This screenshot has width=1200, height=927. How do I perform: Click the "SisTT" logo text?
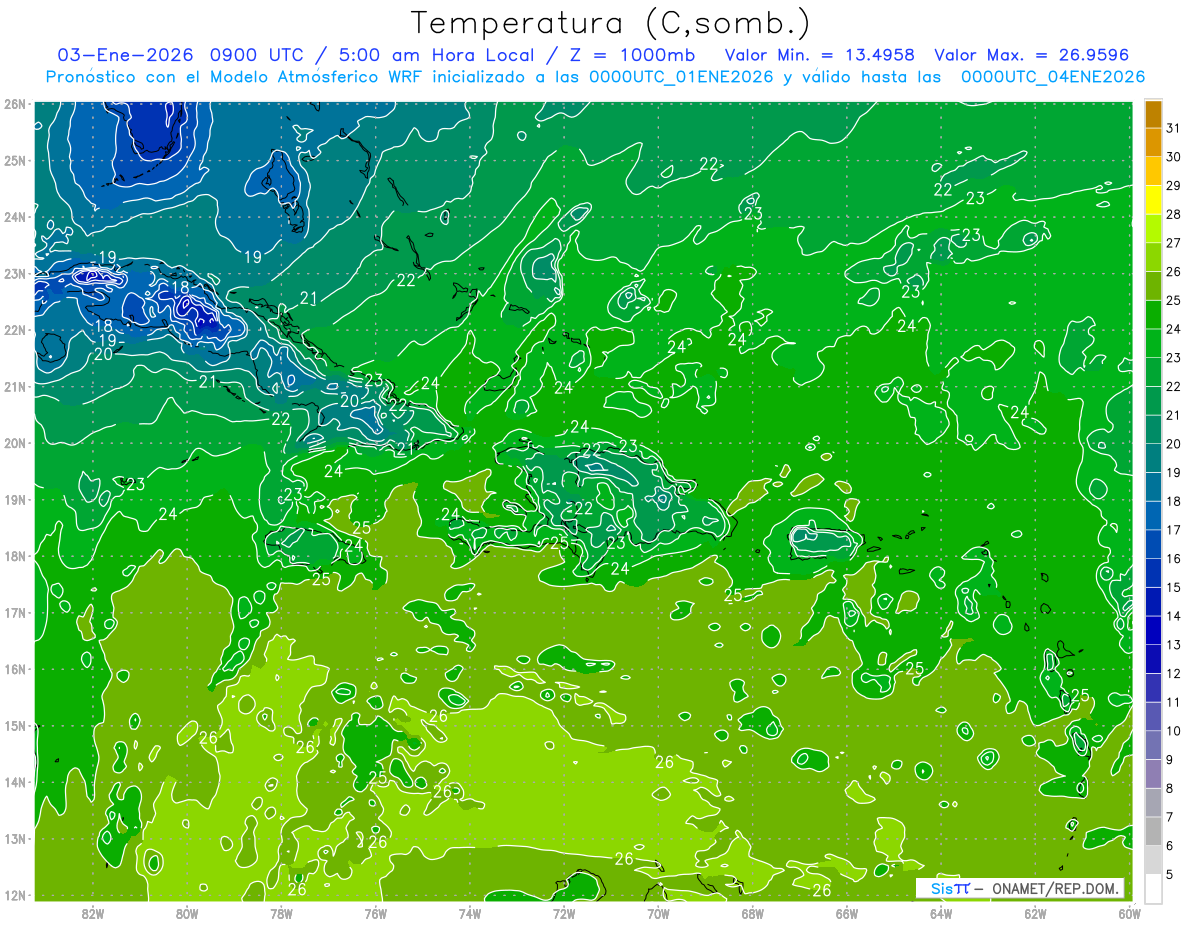click(949, 888)
